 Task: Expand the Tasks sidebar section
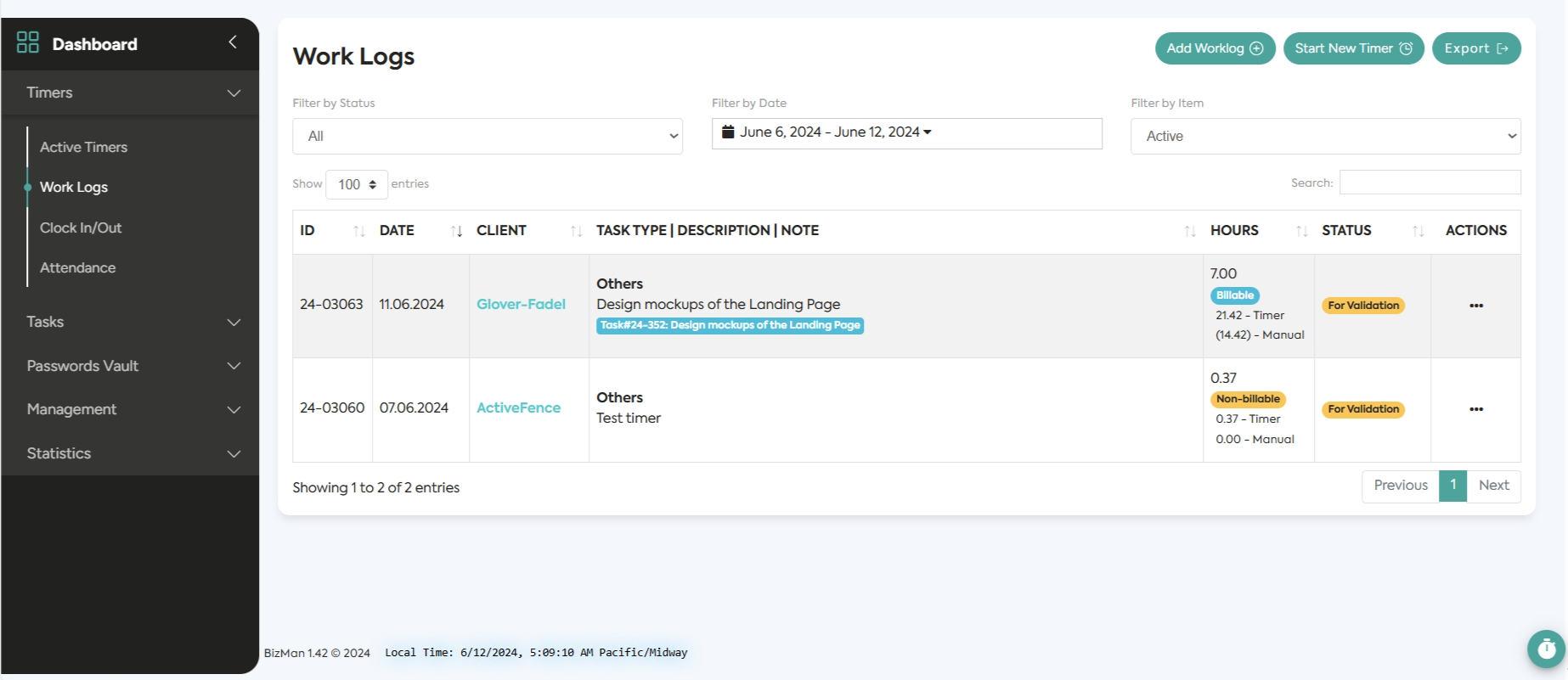tap(130, 322)
